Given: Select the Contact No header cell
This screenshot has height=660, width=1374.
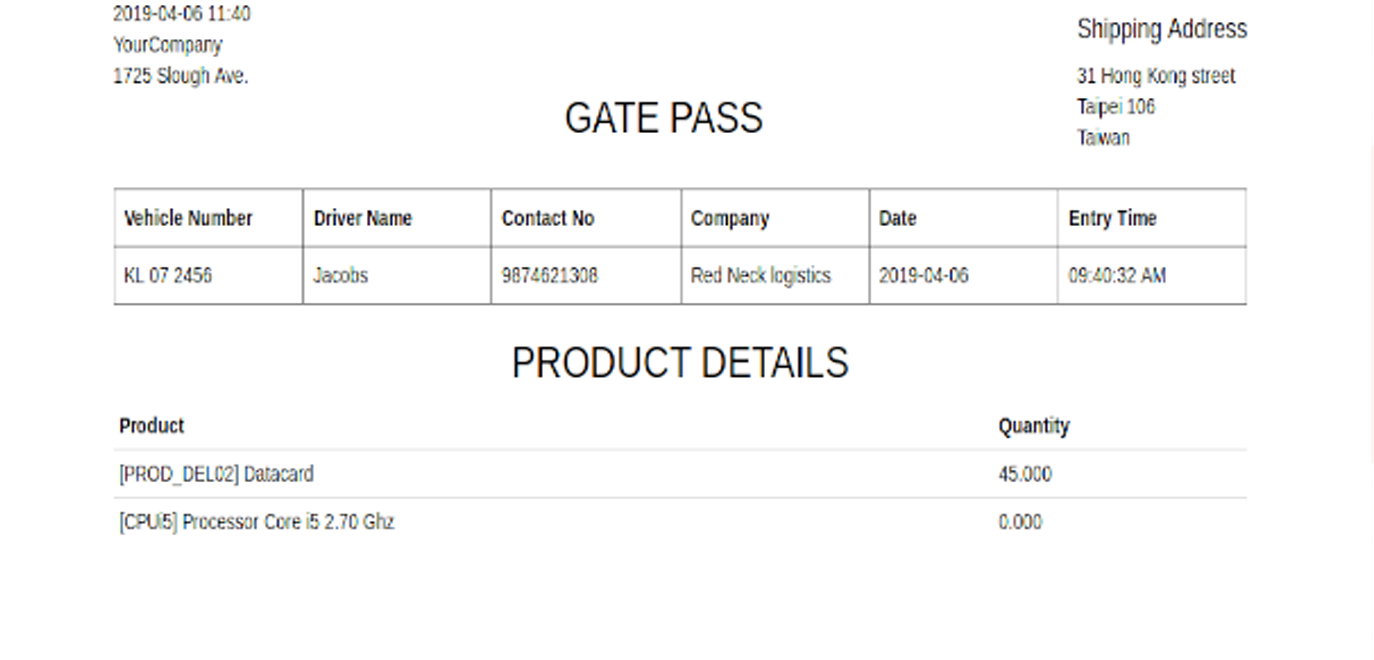Looking at the screenshot, I should (x=586, y=218).
